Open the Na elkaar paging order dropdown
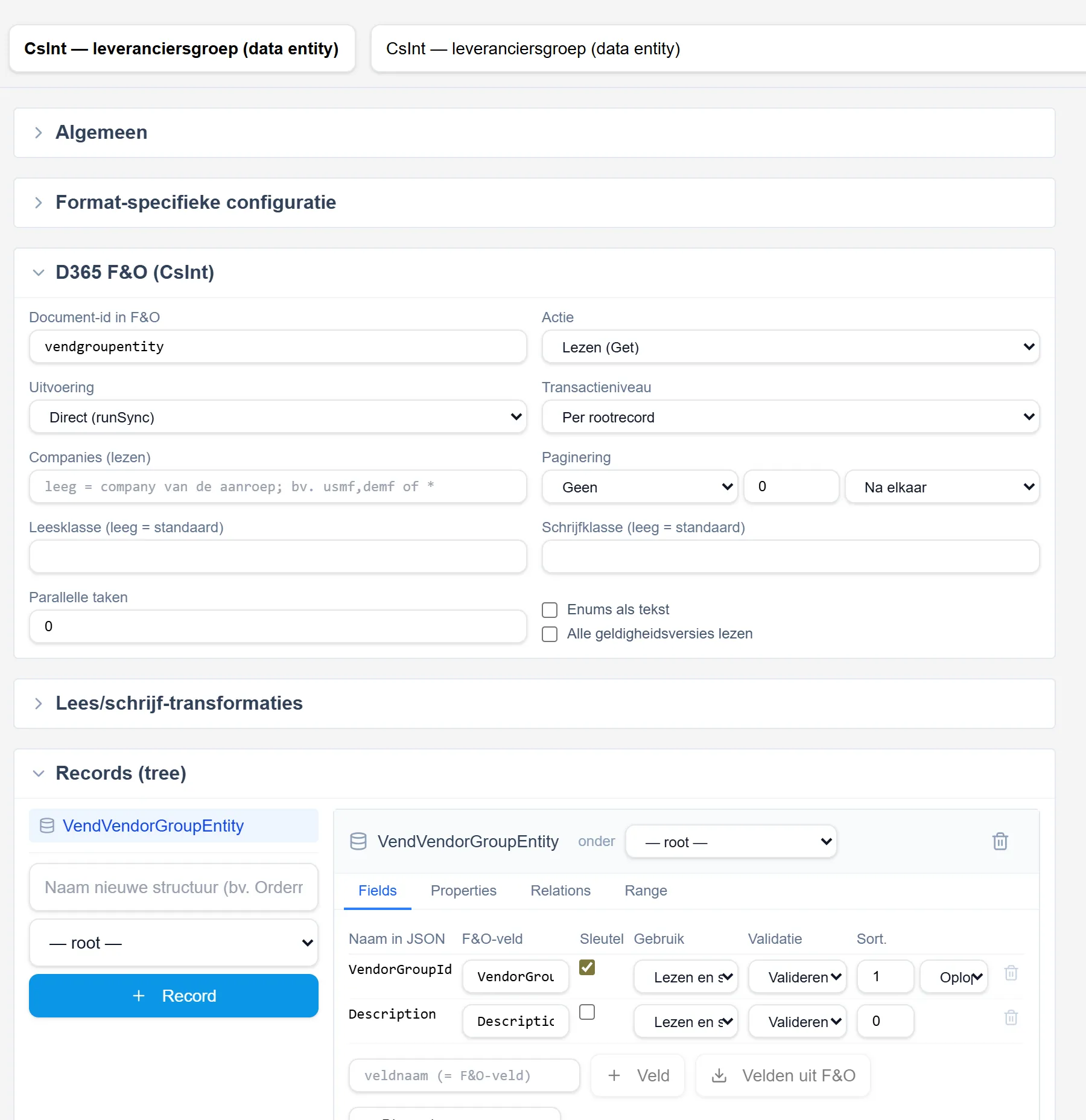This screenshot has width=1086, height=1120. click(x=942, y=487)
